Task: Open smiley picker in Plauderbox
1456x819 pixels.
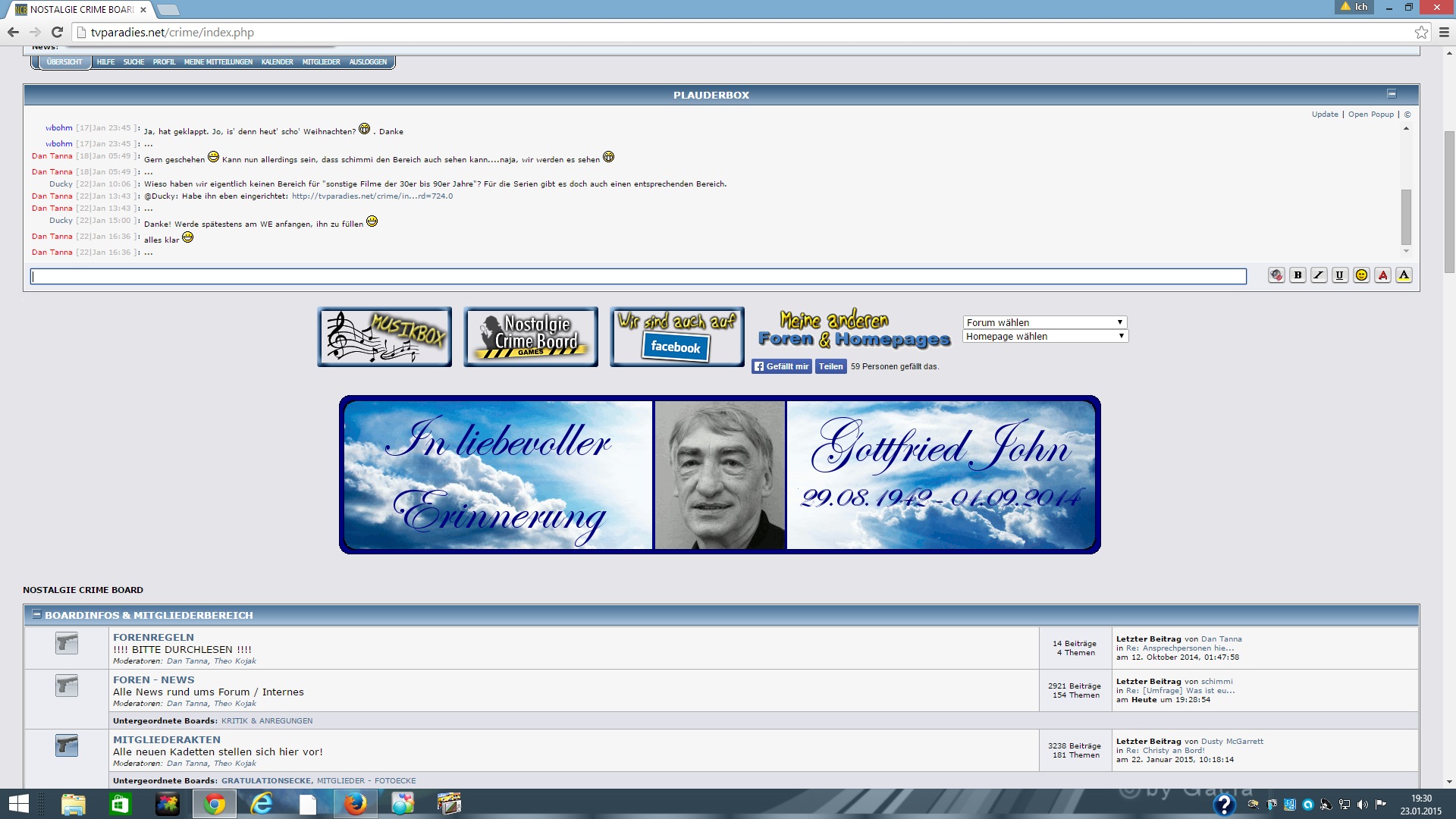Action: (1361, 275)
